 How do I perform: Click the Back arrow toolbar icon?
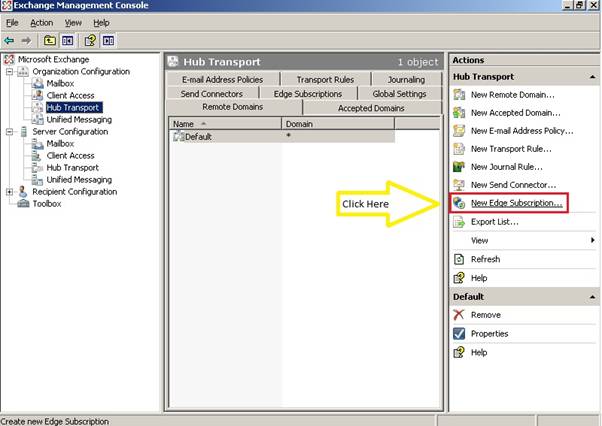[x=9, y=40]
